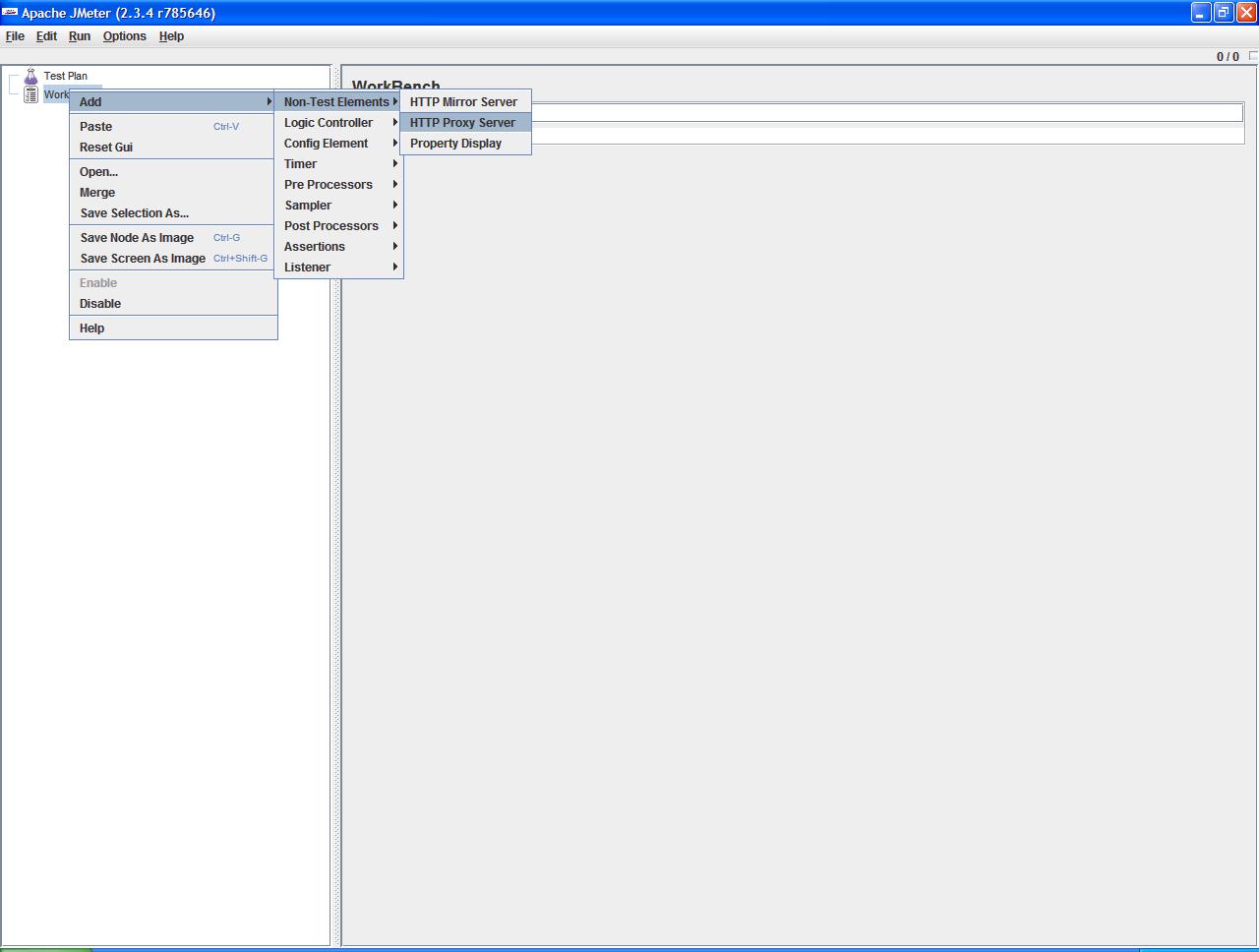Expand the Listener submenu
This screenshot has height=952, width=1259.
coord(338,268)
